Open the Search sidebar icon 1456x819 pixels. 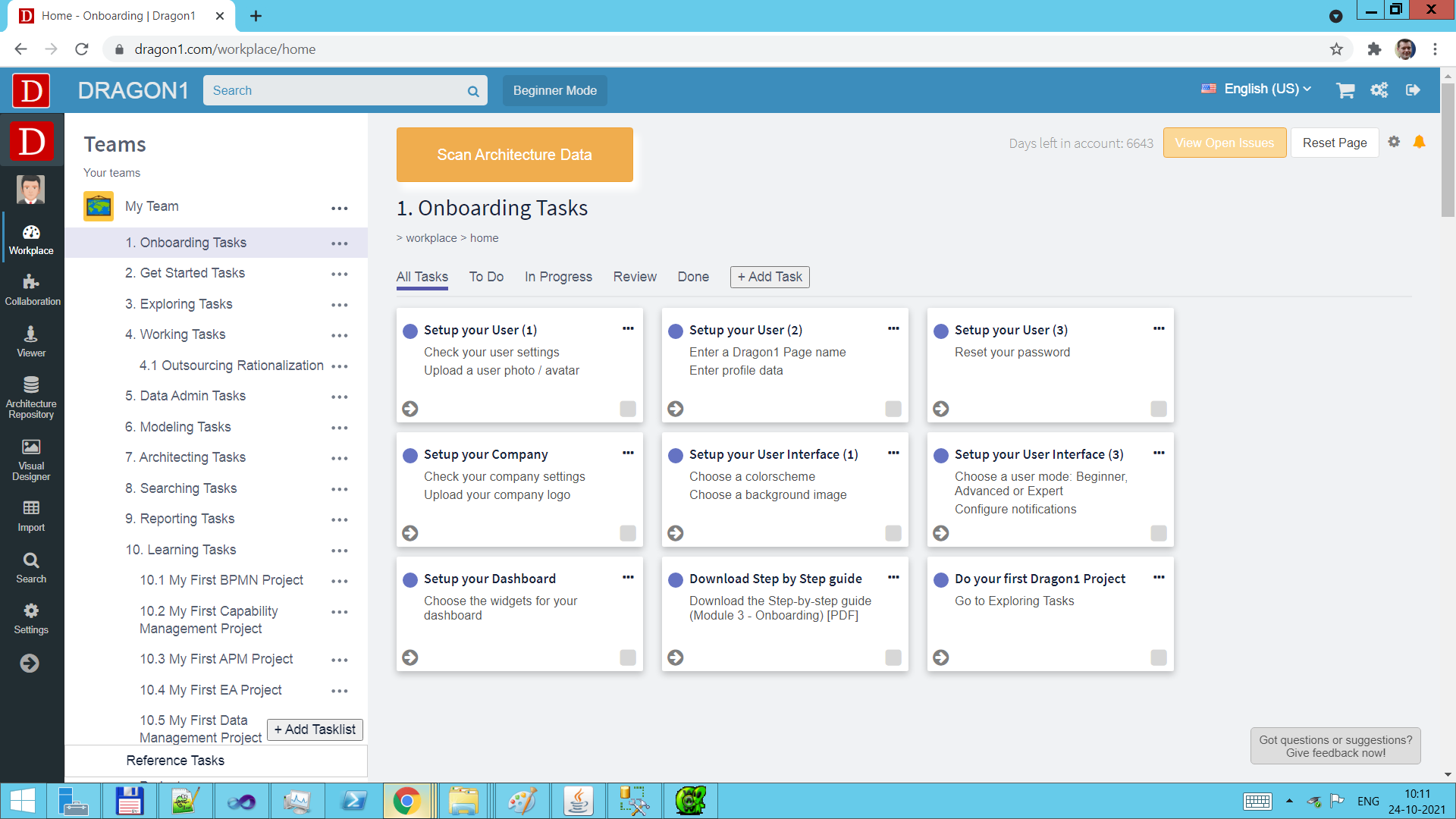[x=31, y=568]
